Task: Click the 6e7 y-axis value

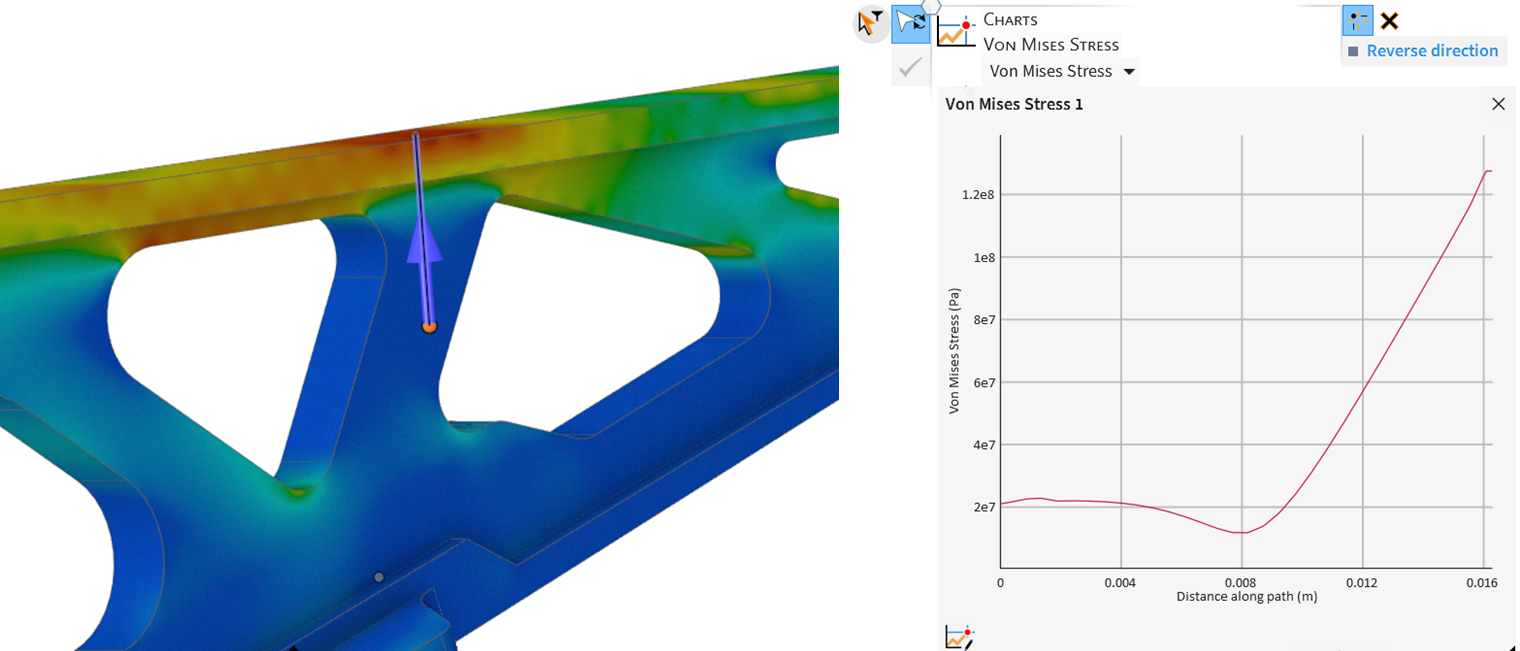Action: click(984, 382)
